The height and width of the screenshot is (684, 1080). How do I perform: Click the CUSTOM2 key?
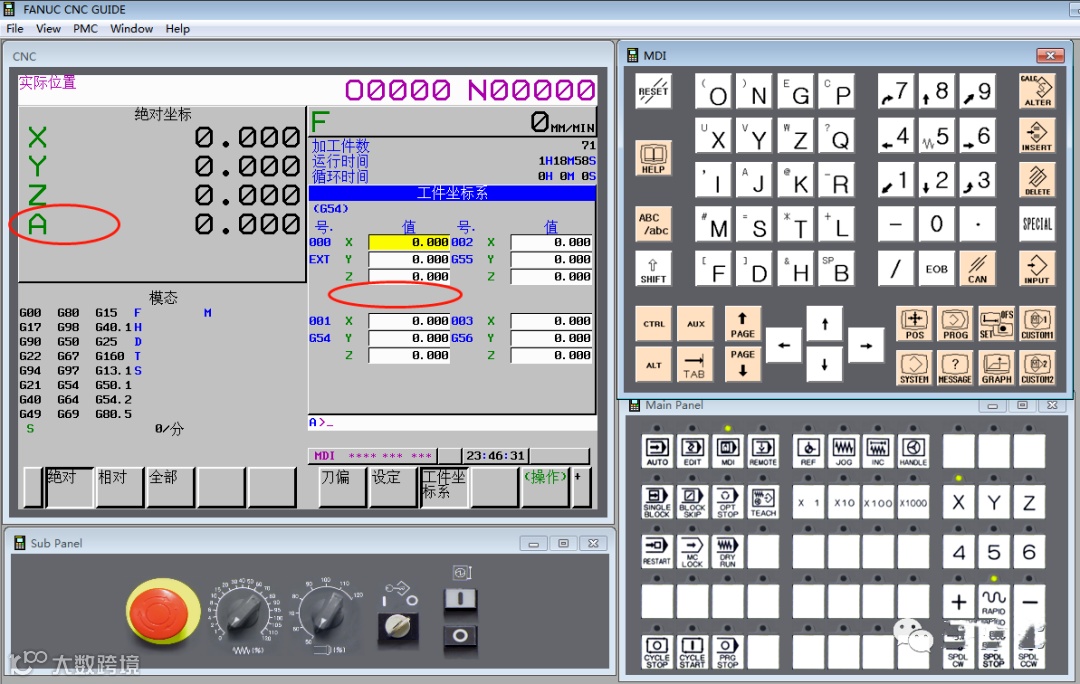pyautogui.click(x=1037, y=368)
